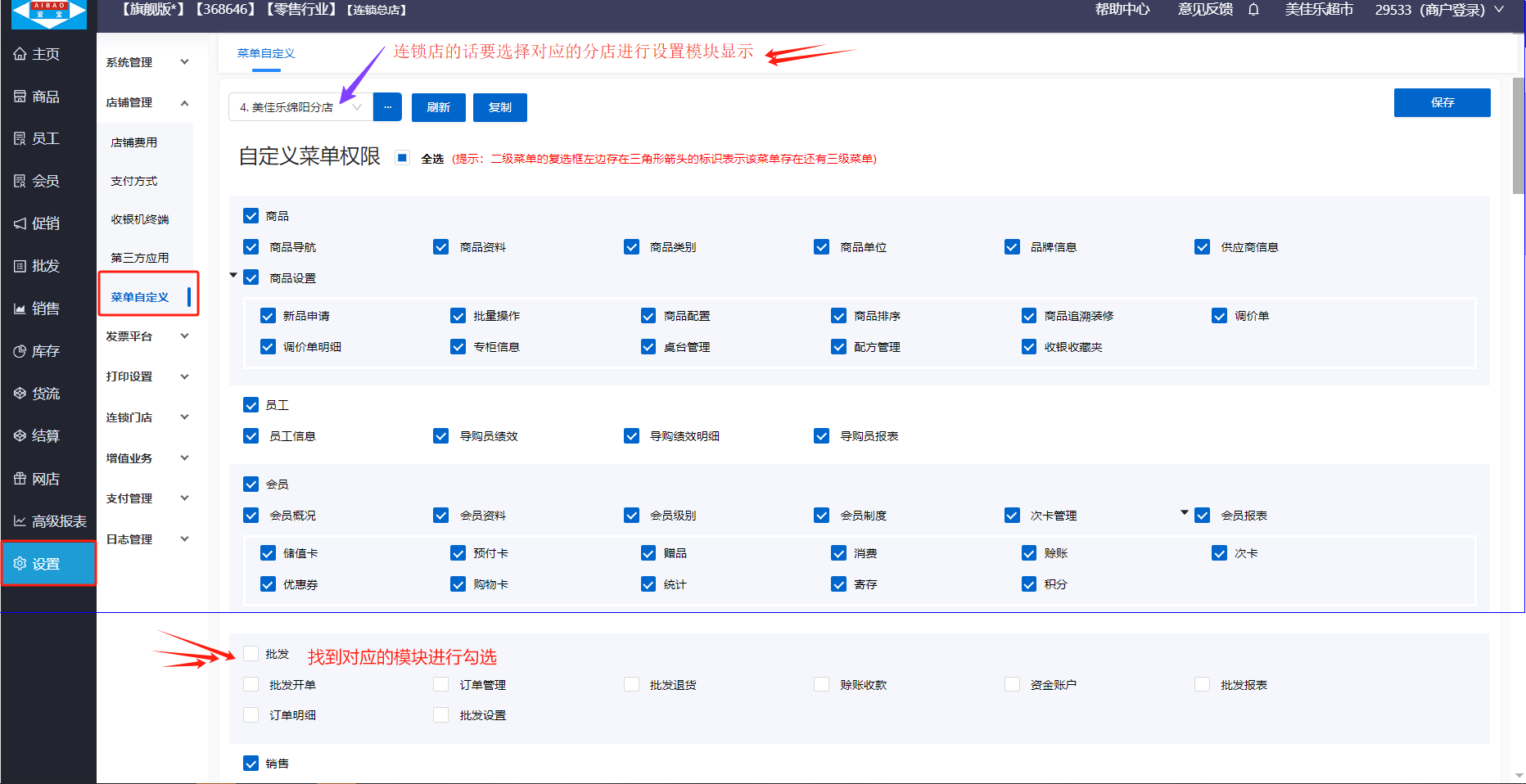
Task: Select the 菜单自定义 tab
Action: [x=266, y=53]
